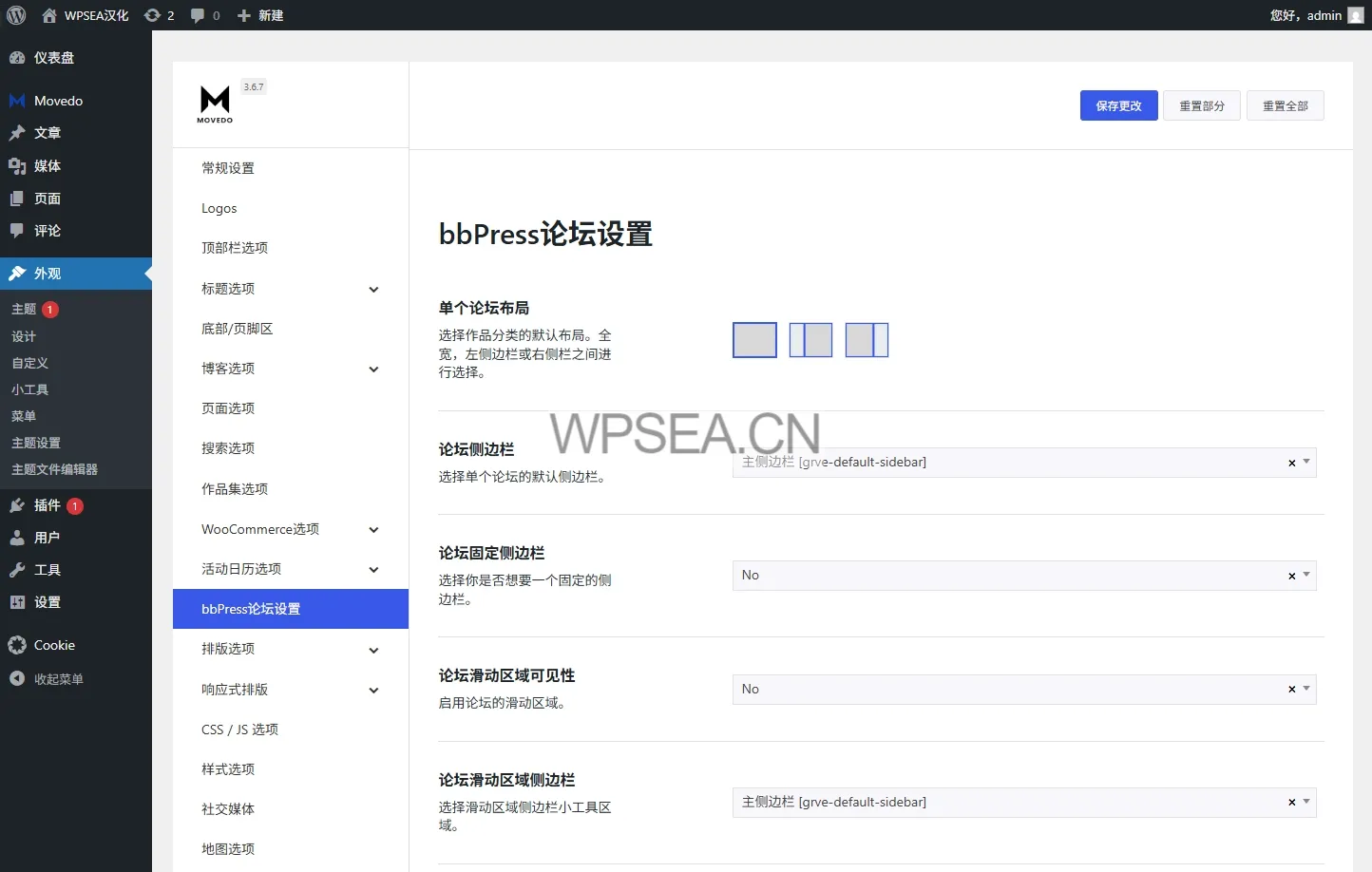Select the right sidebar forum layout
Viewport: 1372px width, 872px height.
click(x=867, y=340)
